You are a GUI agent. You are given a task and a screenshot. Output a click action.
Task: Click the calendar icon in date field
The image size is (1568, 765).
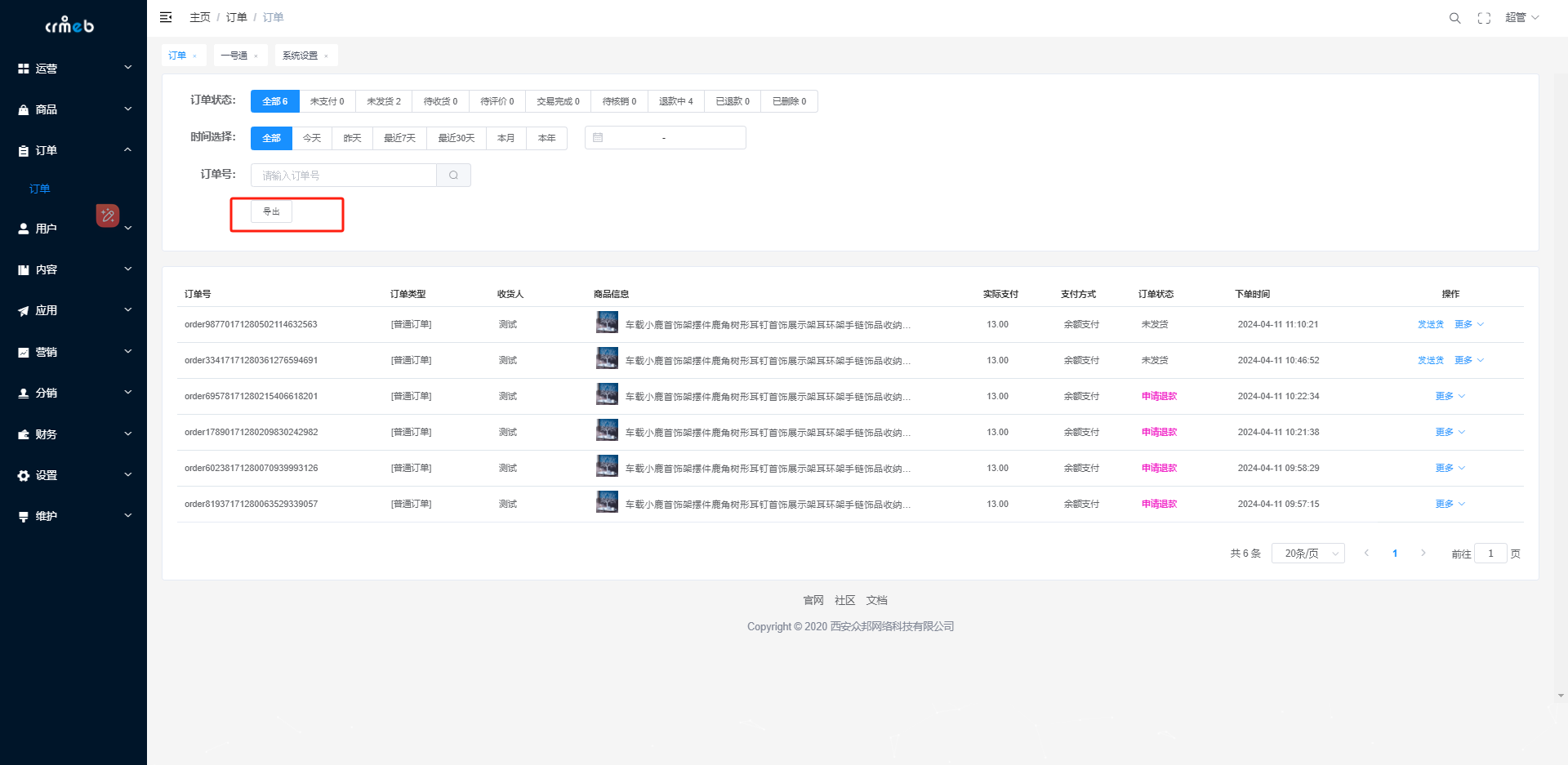coord(598,138)
